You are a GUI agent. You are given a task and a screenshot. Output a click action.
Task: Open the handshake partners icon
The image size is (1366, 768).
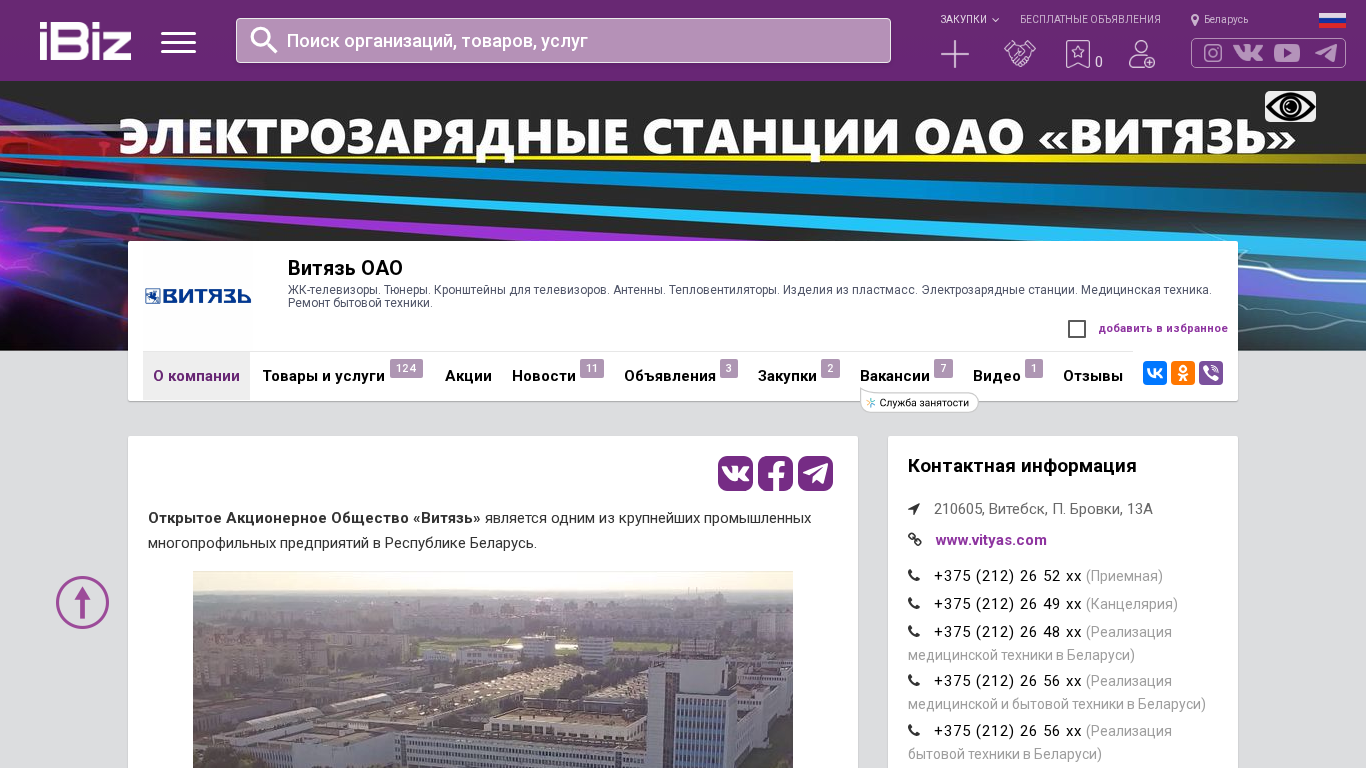[x=1020, y=54]
